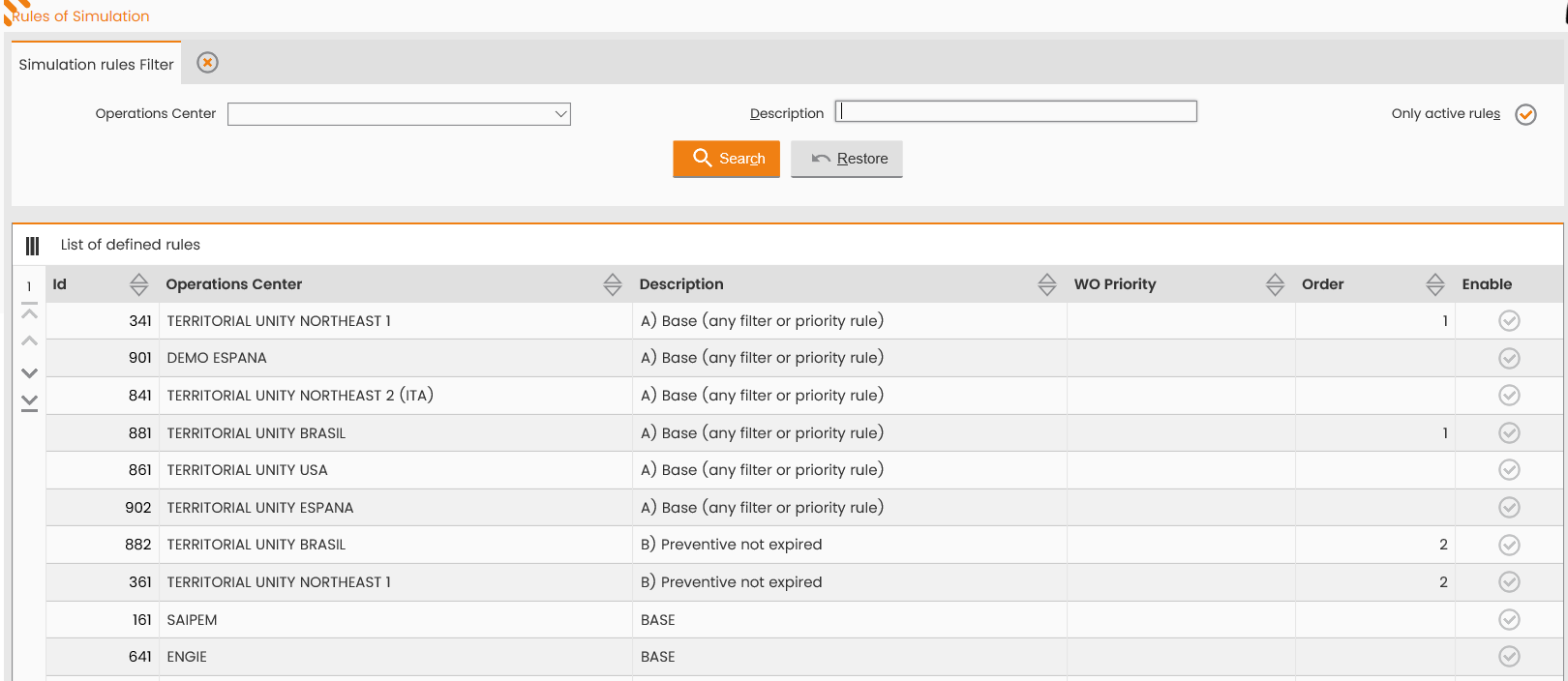
Task: Select the TERRITORIAL UNITY USA cell
Action: (x=395, y=470)
